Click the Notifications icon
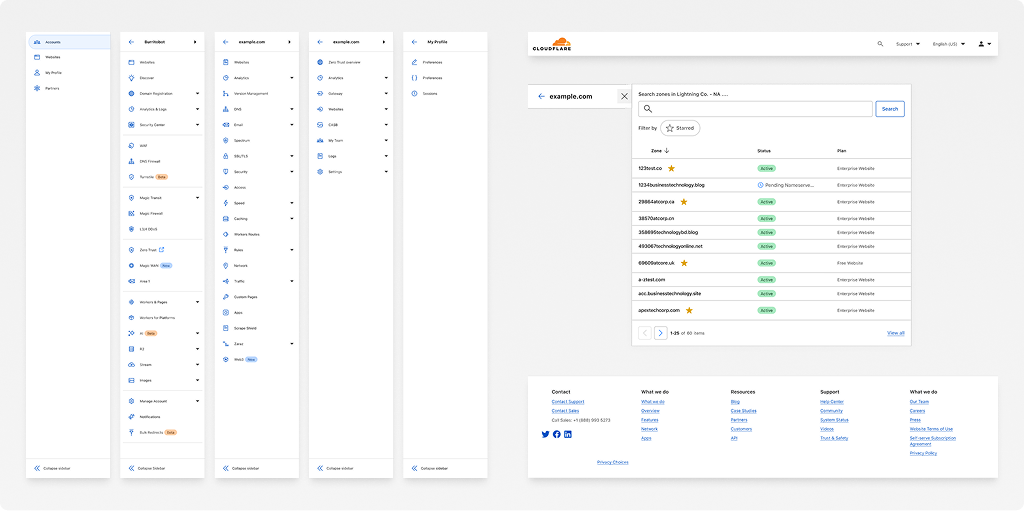 [x=131, y=417]
